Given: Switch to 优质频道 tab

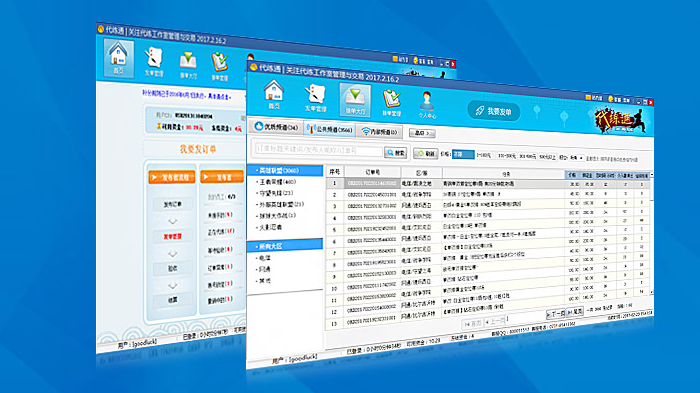Looking at the screenshot, I should (276, 127).
